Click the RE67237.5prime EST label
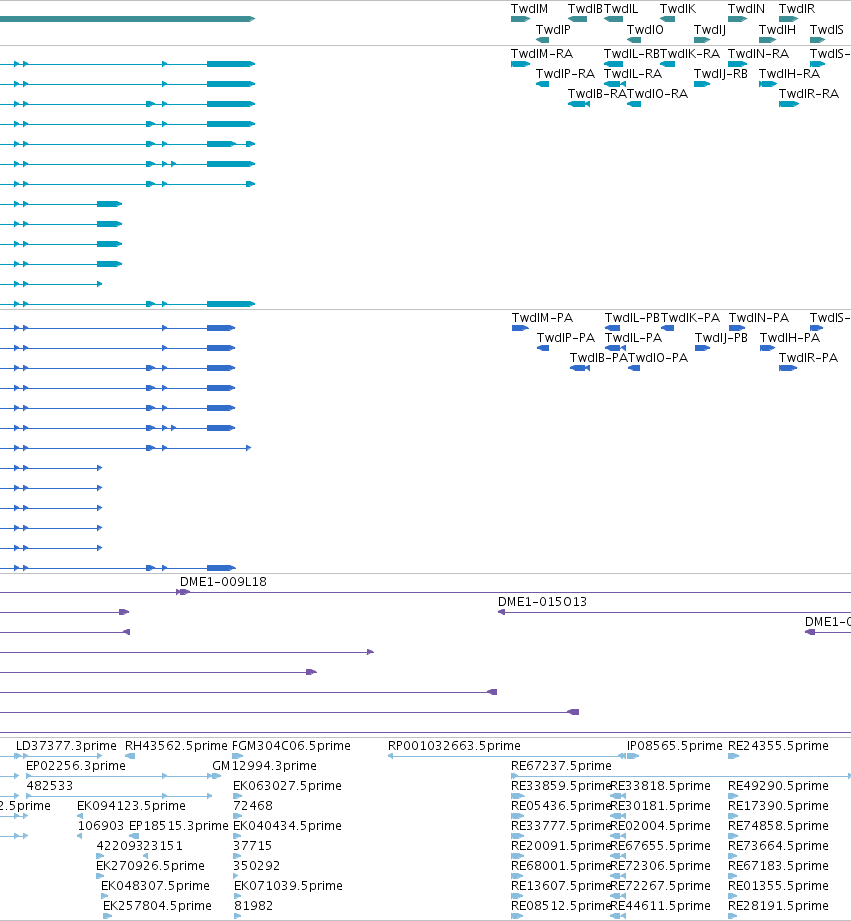The height and width of the screenshot is (921, 851). point(561,765)
